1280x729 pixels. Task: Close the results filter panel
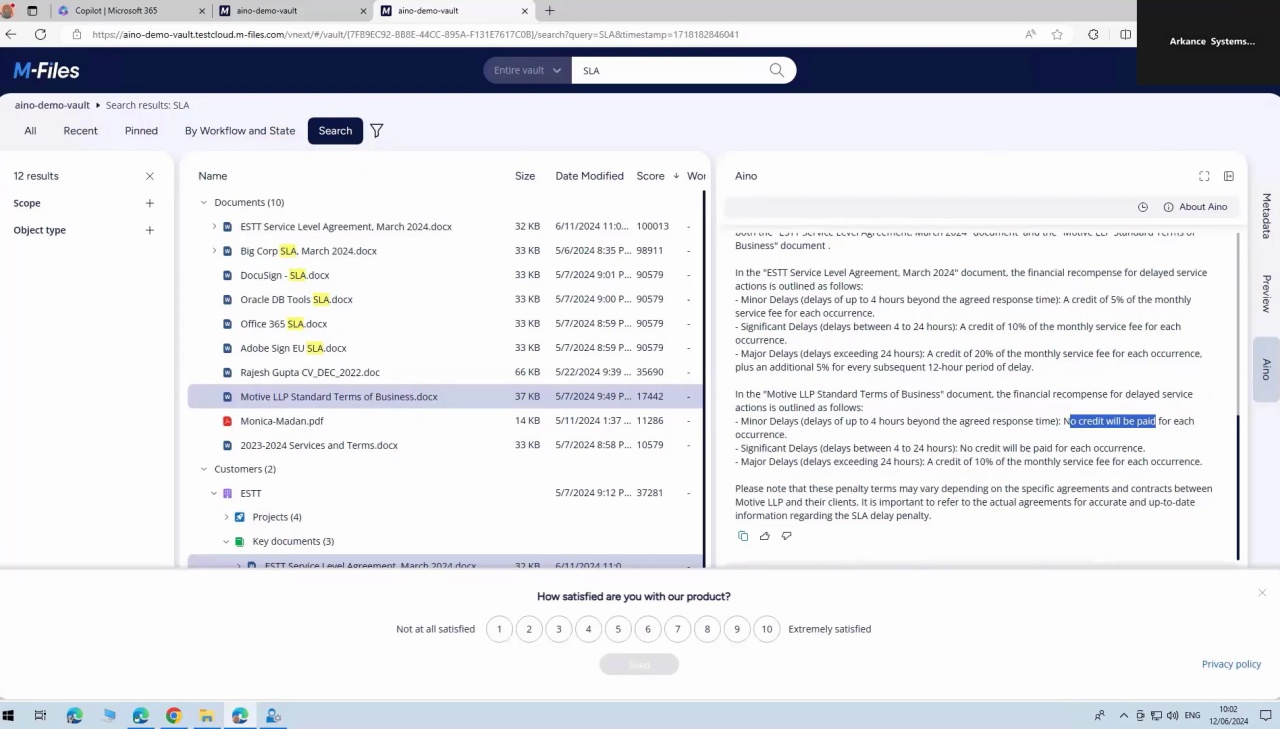(150, 176)
